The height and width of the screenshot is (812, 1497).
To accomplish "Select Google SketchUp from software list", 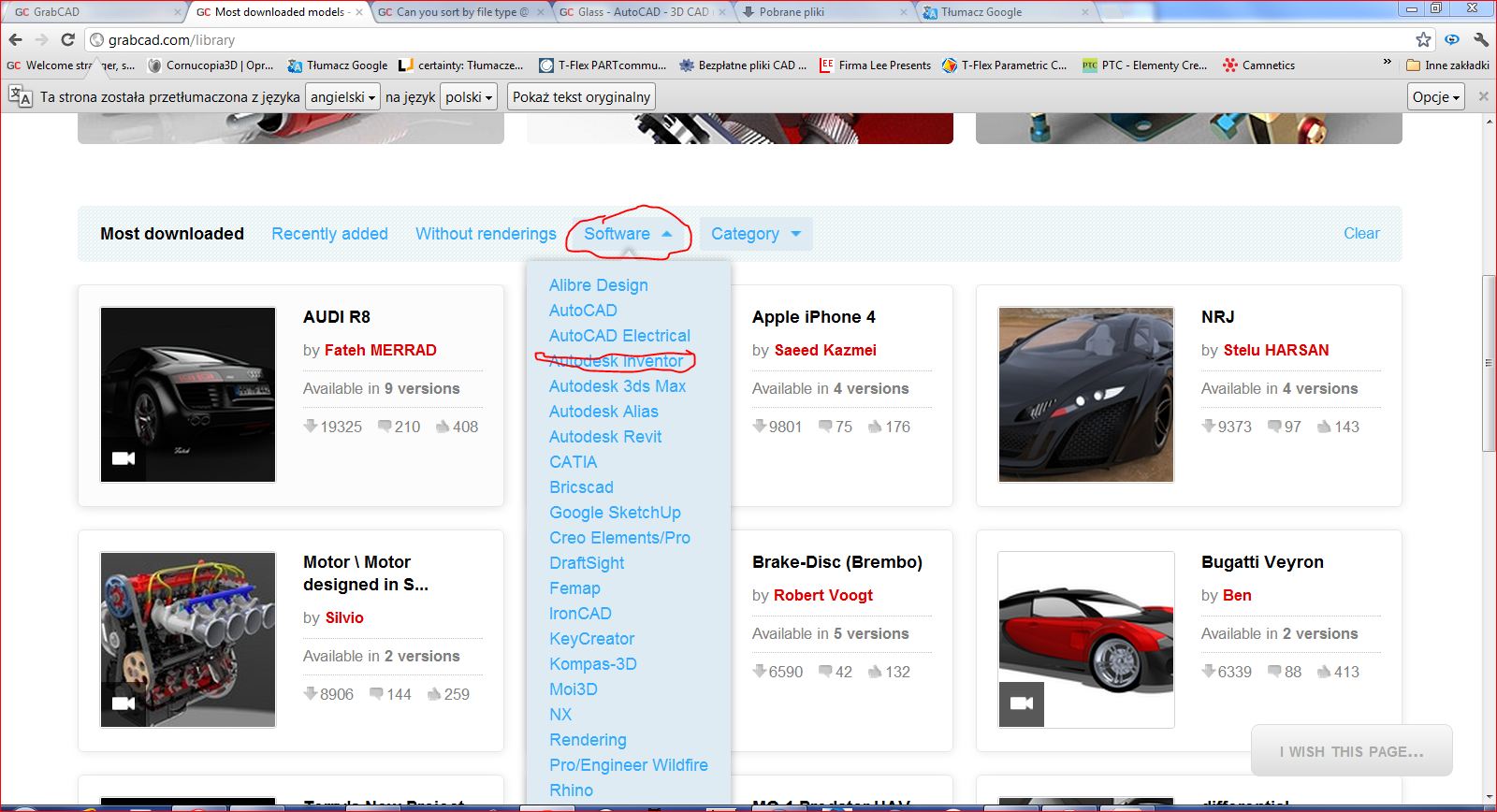I will pyautogui.click(x=615, y=513).
